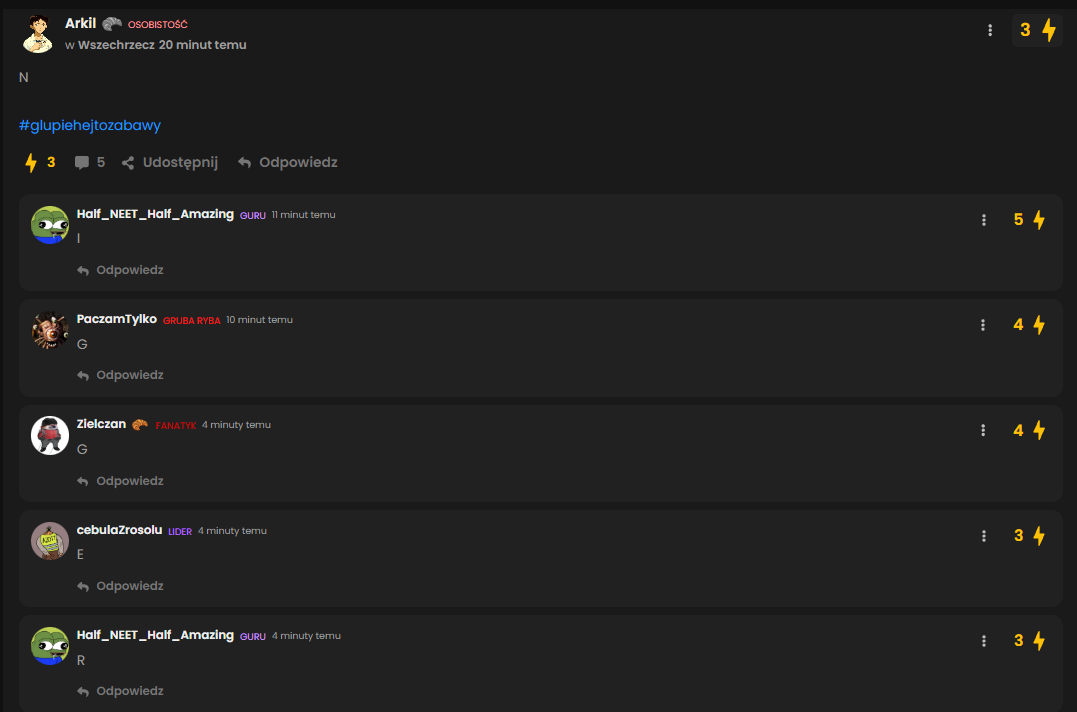Upvote Zielczan's comment with the lightning icon
This screenshot has width=1077, height=712.
[1039, 430]
